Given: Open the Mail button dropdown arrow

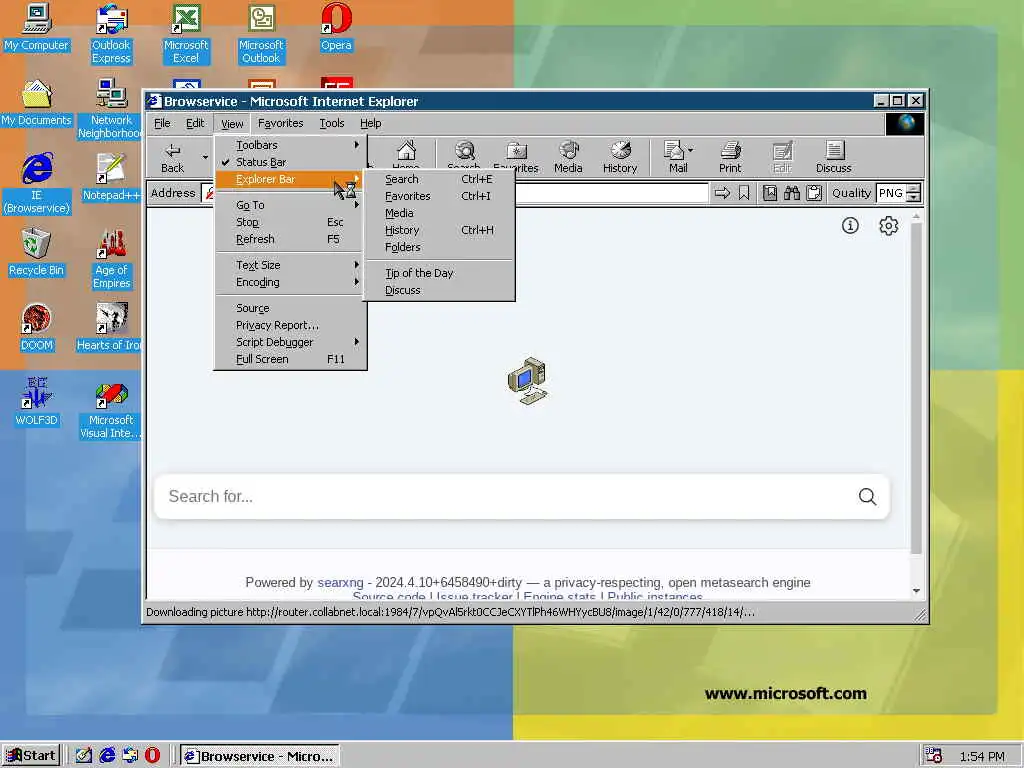Looking at the screenshot, I should point(690,150).
